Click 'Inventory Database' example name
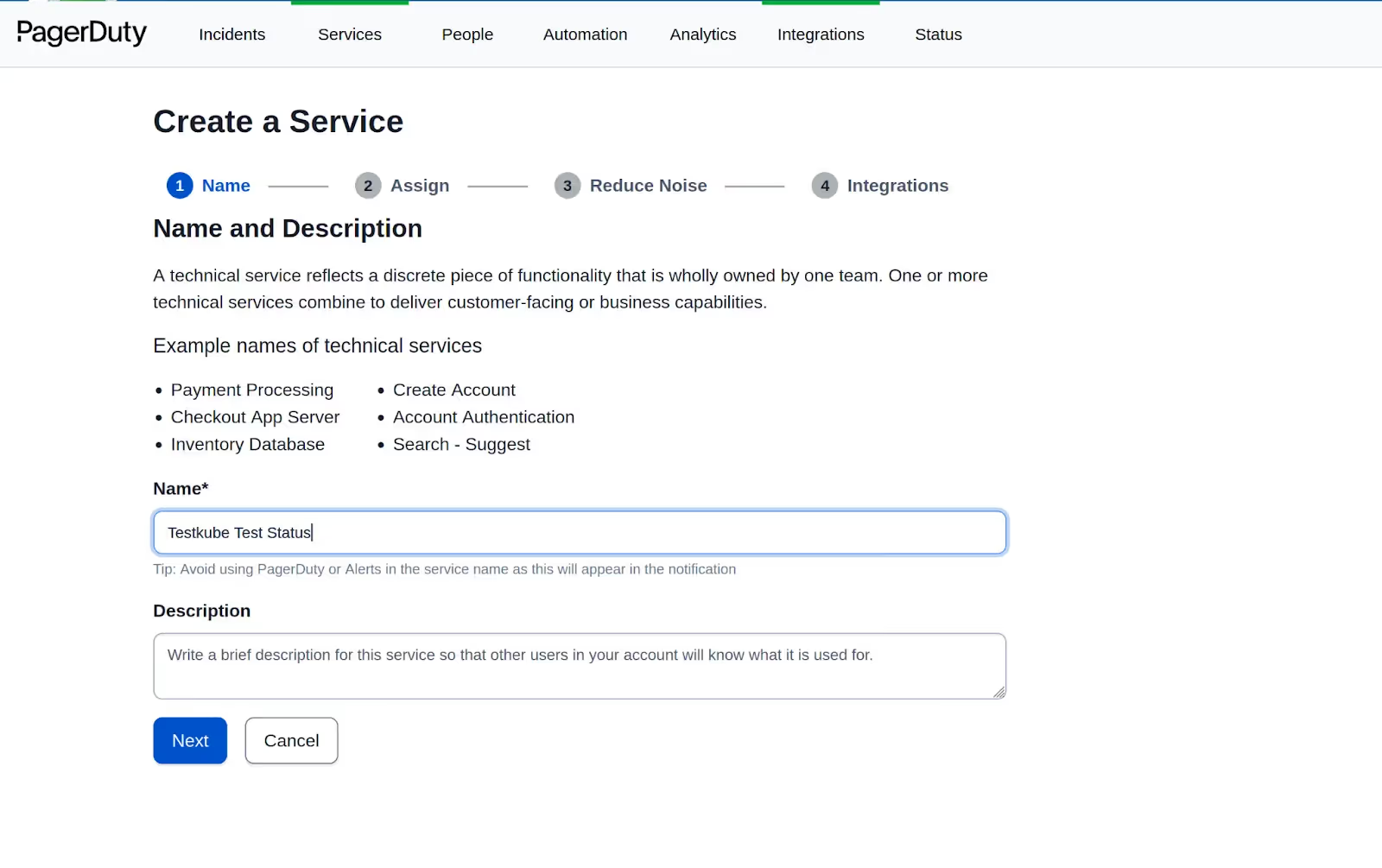 248,445
